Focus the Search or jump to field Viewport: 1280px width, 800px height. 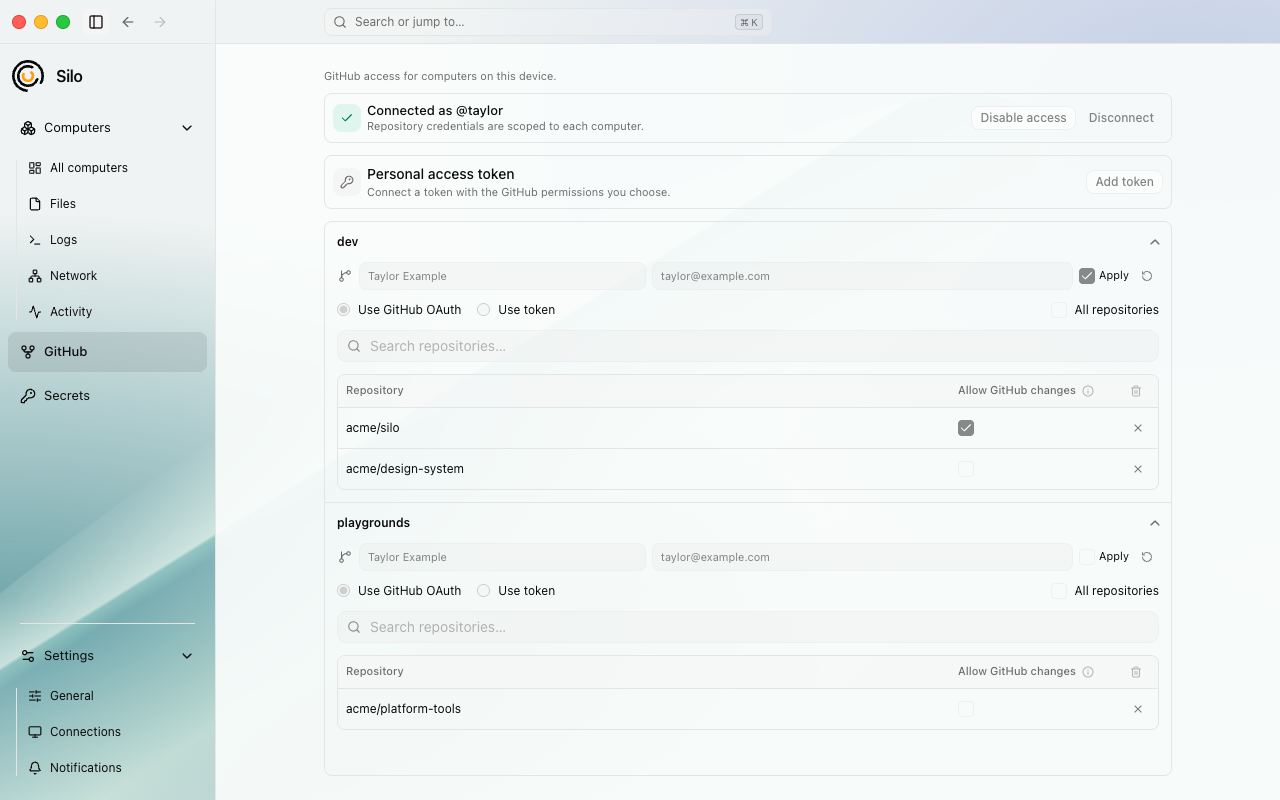(x=548, y=22)
